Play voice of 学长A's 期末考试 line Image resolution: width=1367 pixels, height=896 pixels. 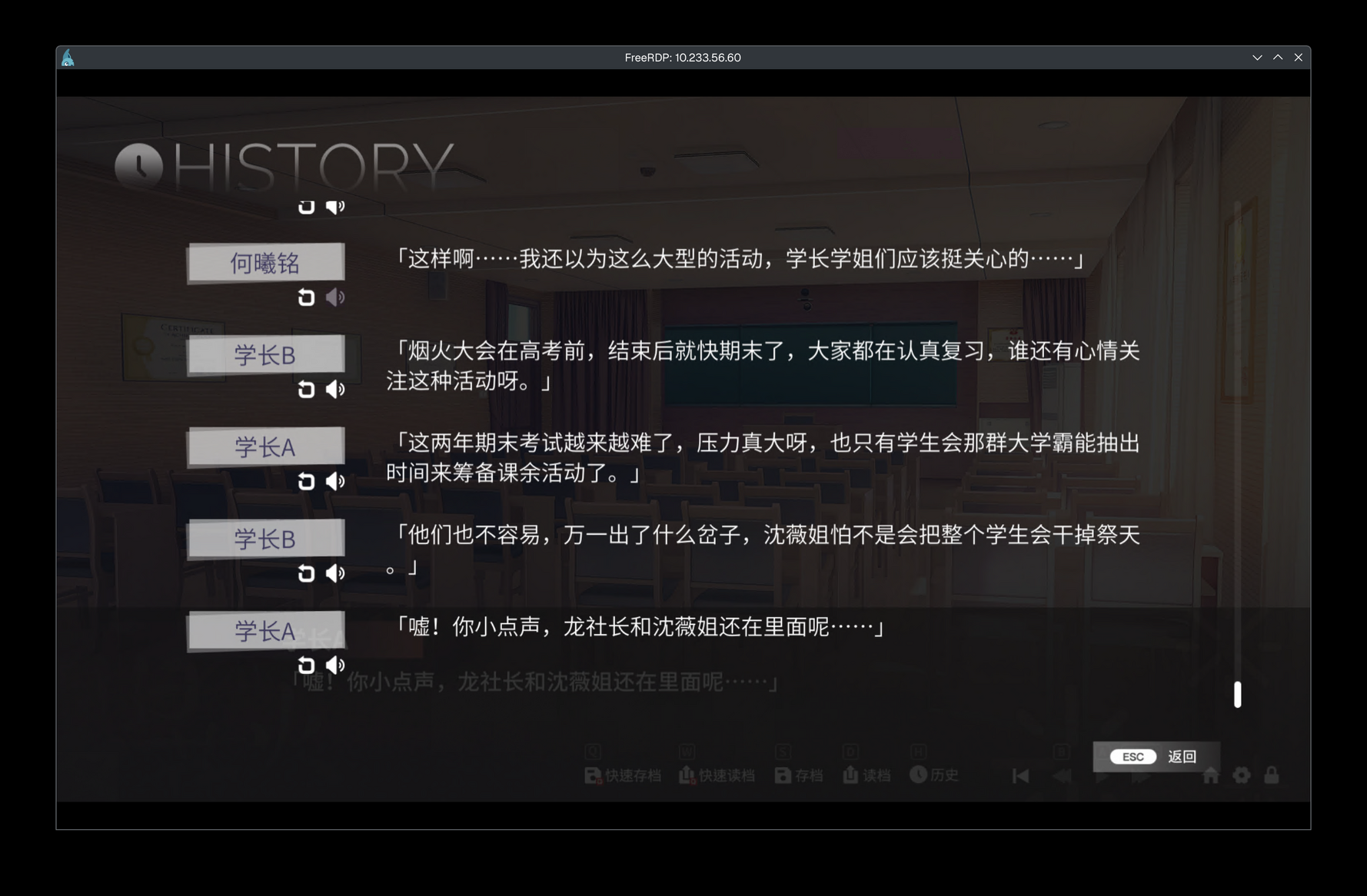[335, 482]
